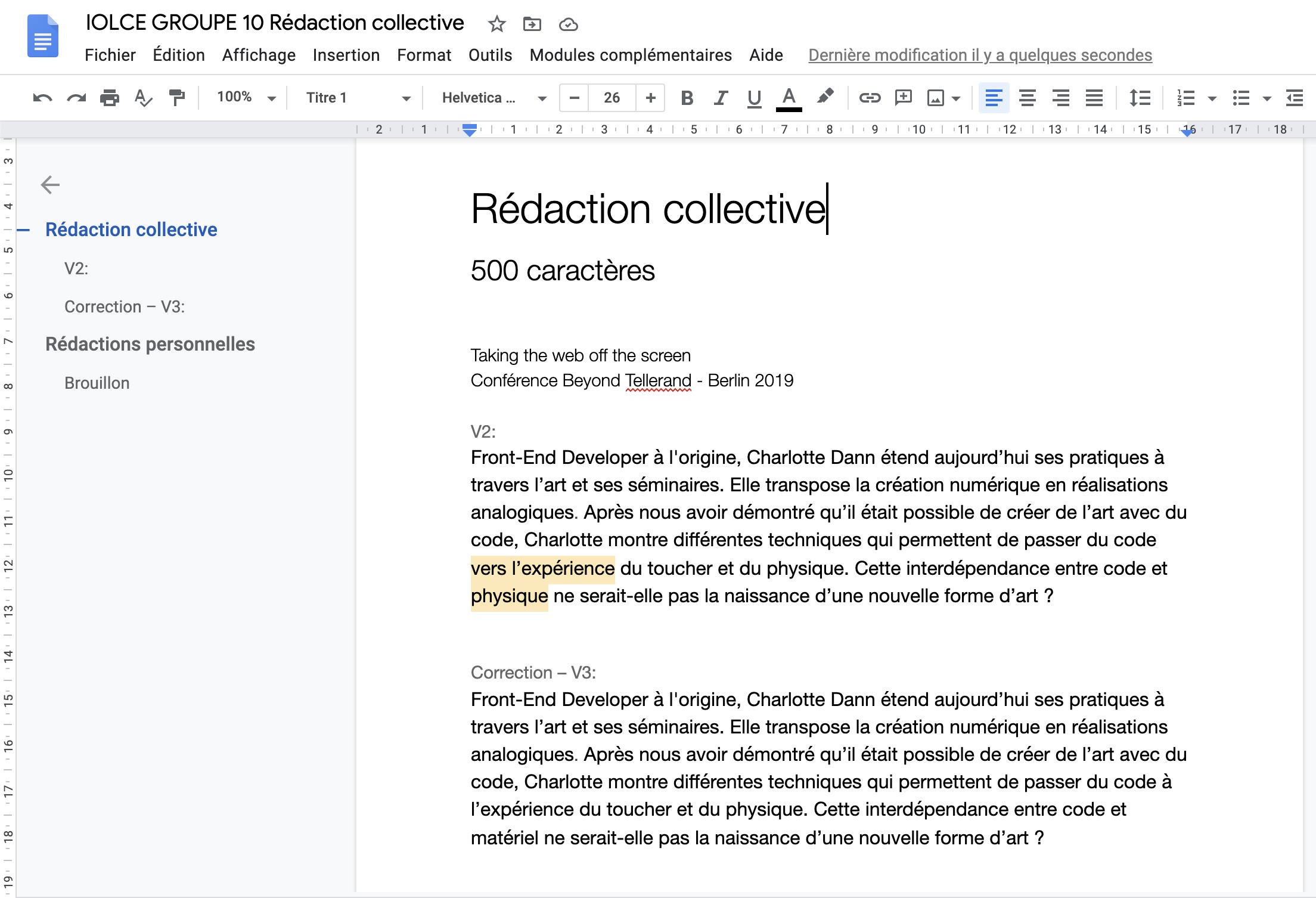This screenshot has height=898, width=1316.
Task: Open the Outils menu
Action: click(491, 55)
